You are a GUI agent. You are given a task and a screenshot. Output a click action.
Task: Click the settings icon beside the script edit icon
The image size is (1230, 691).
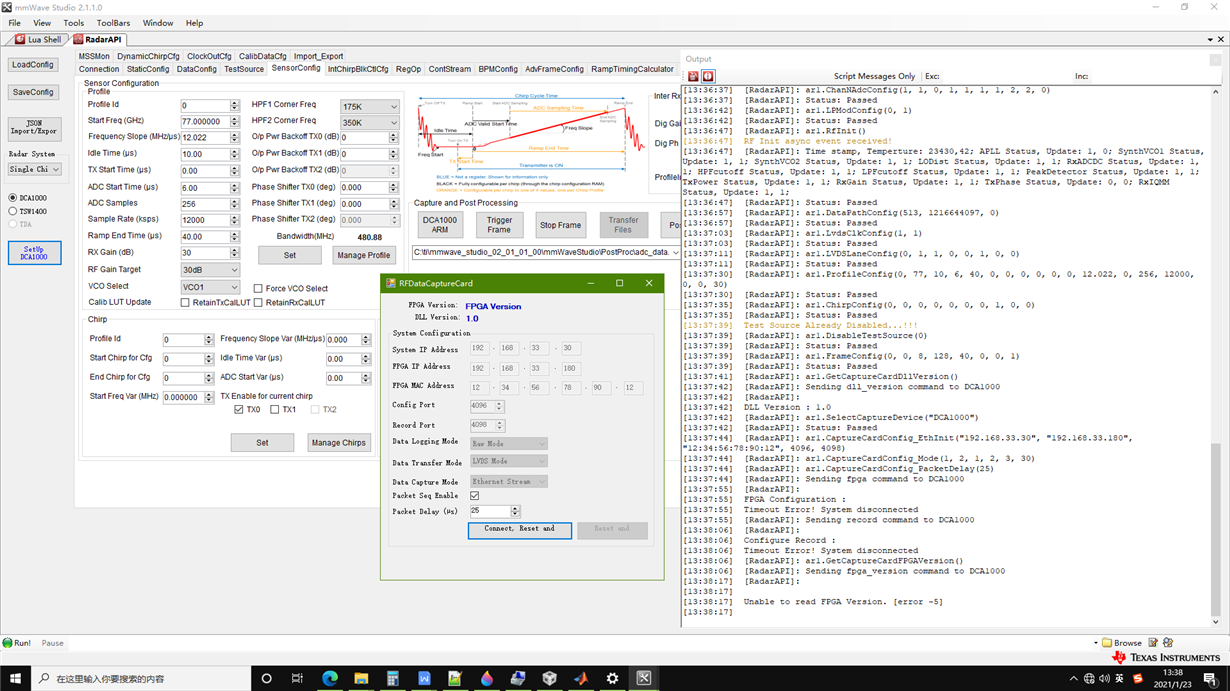click(1168, 643)
